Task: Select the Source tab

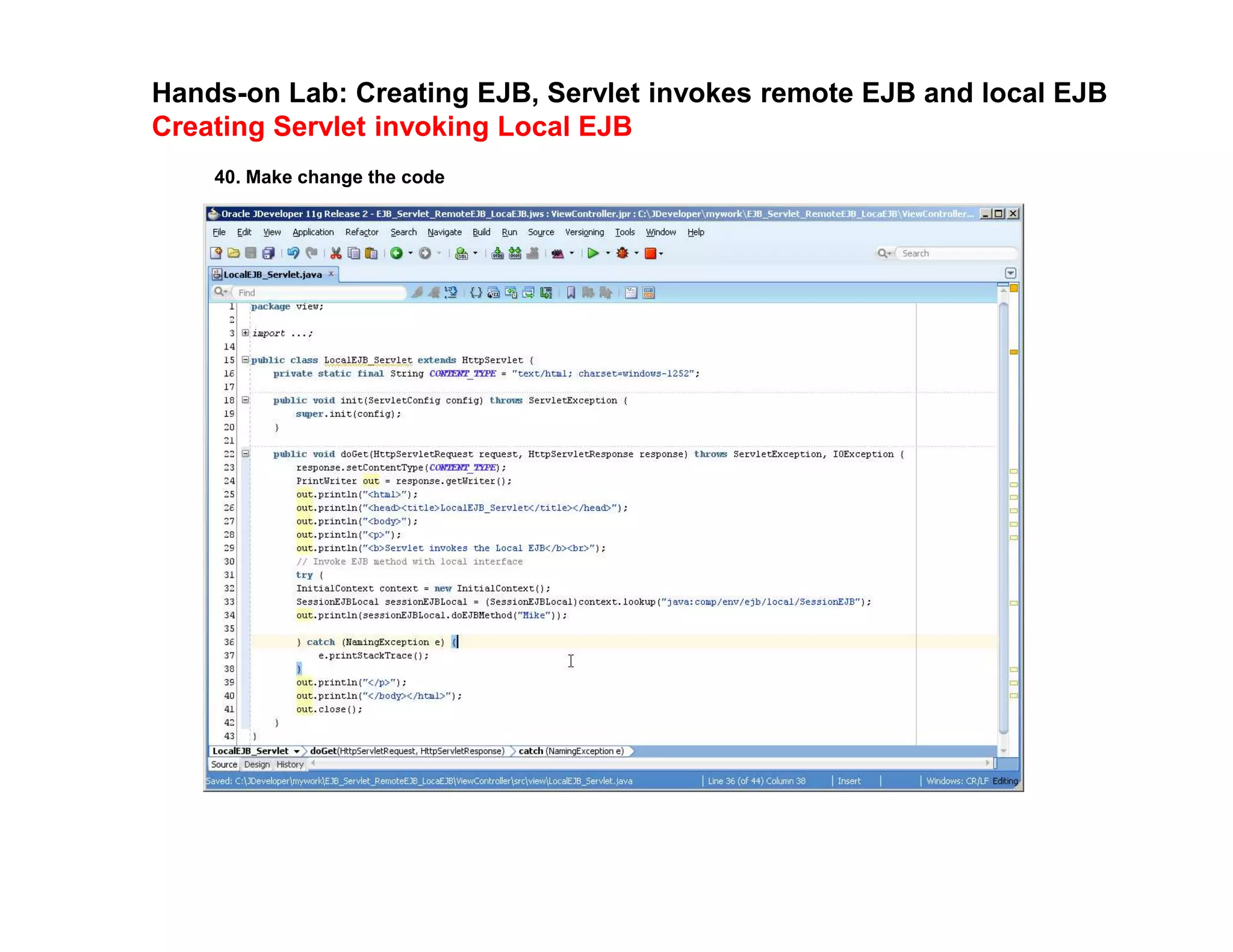Action: coord(224,764)
